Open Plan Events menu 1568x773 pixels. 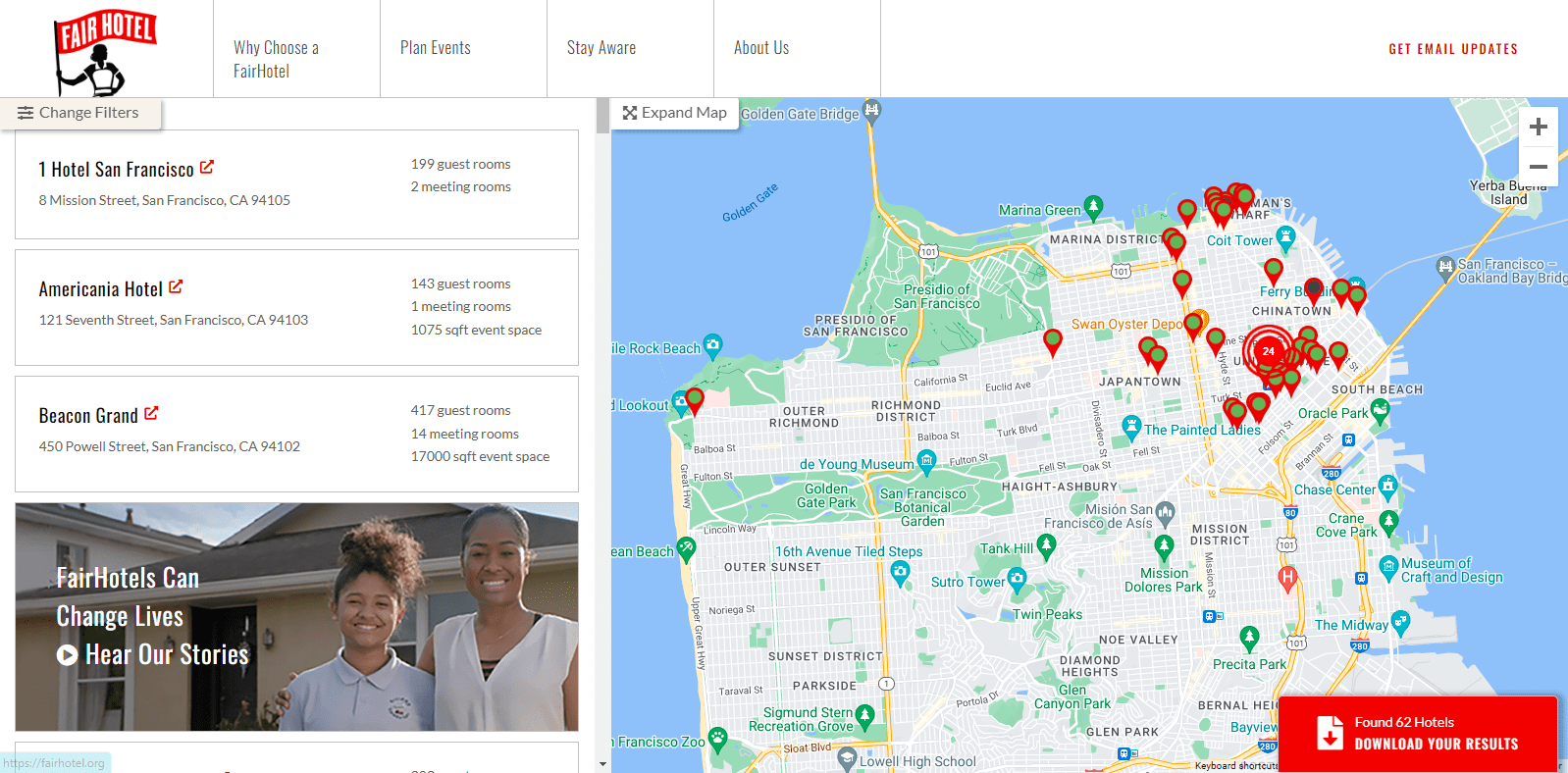coord(463,48)
